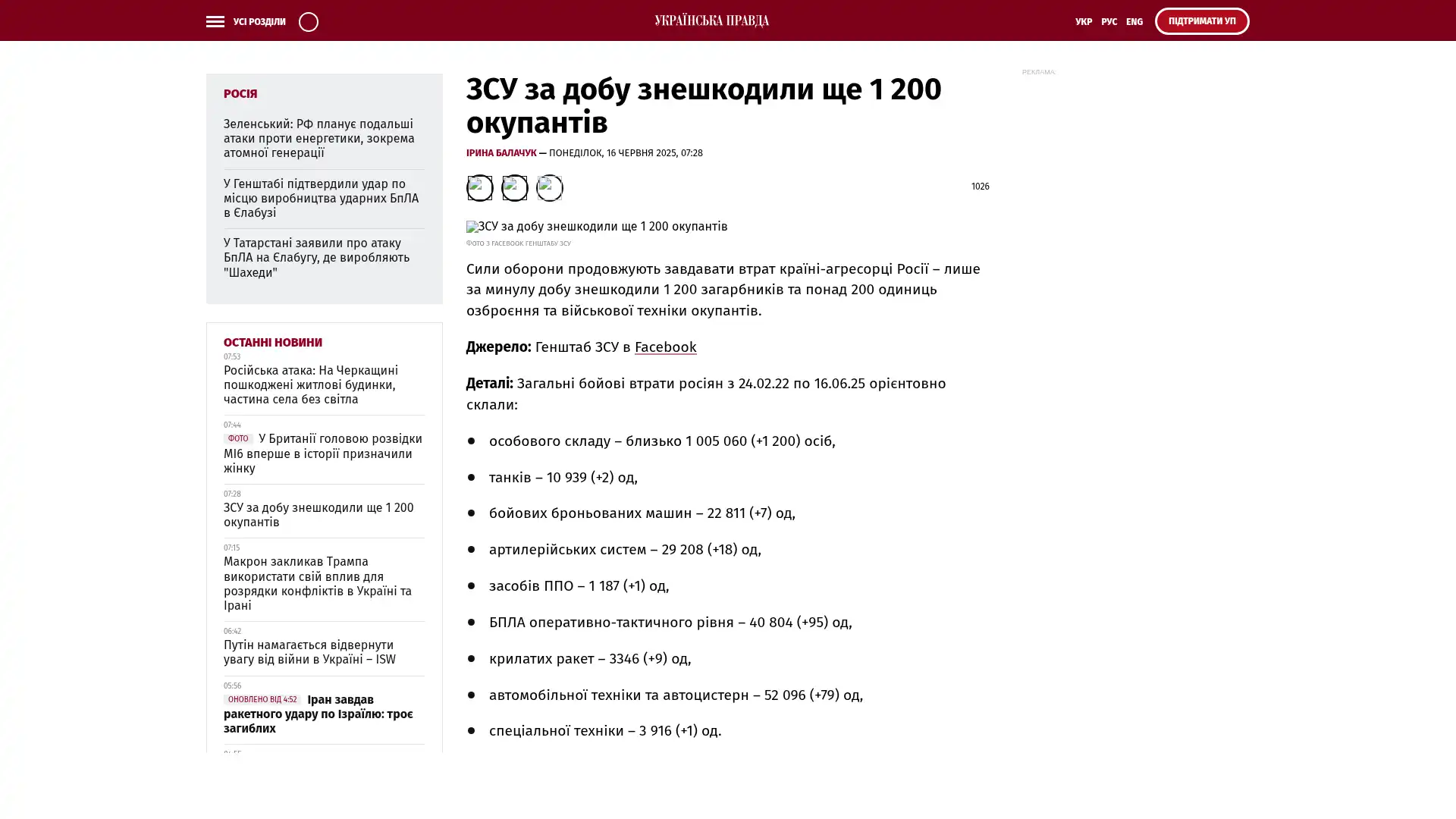Click the third share icon under byline
The image size is (1456, 819).
pos(549,187)
